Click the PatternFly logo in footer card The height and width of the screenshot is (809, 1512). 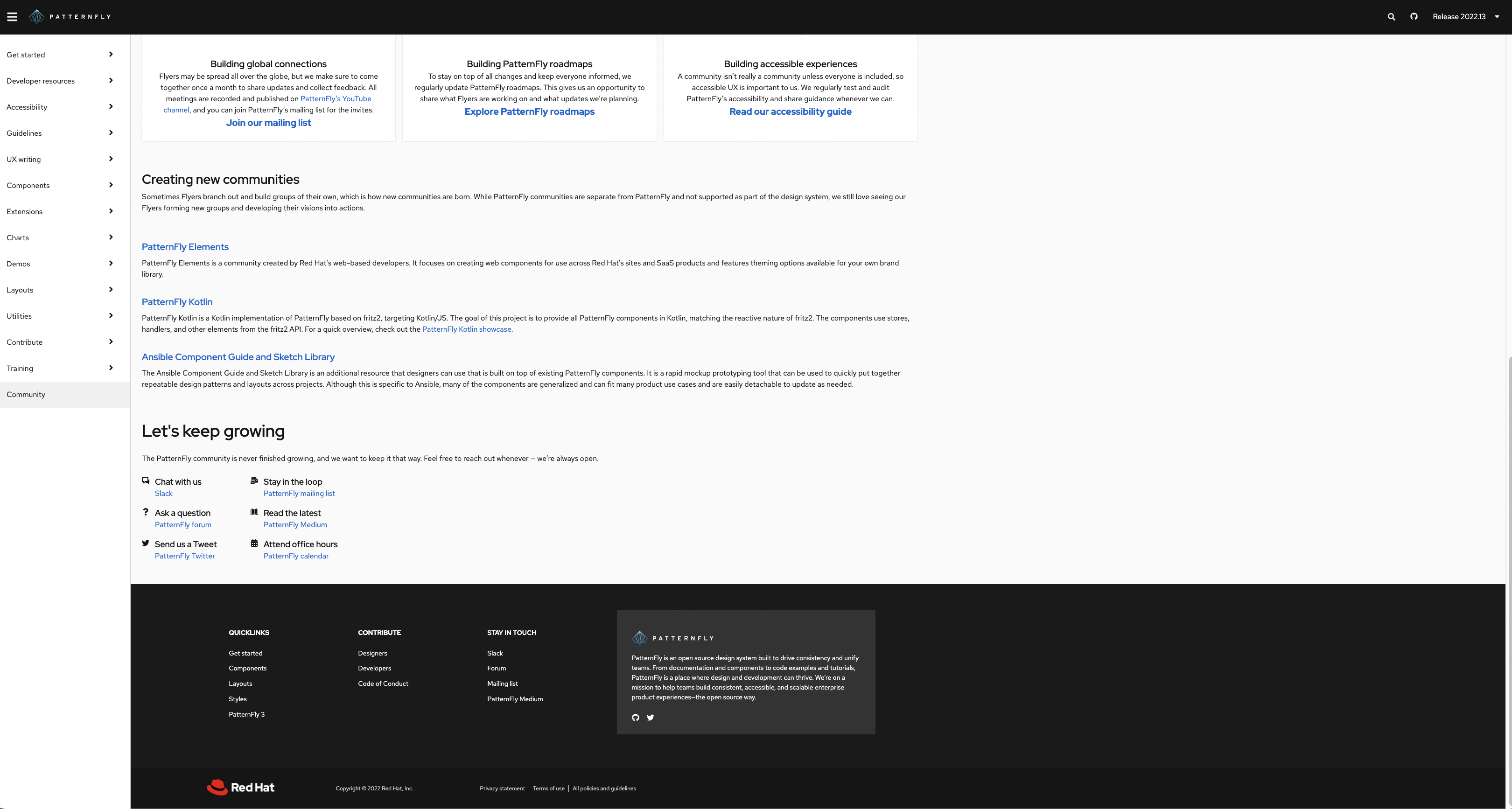tap(672, 638)
